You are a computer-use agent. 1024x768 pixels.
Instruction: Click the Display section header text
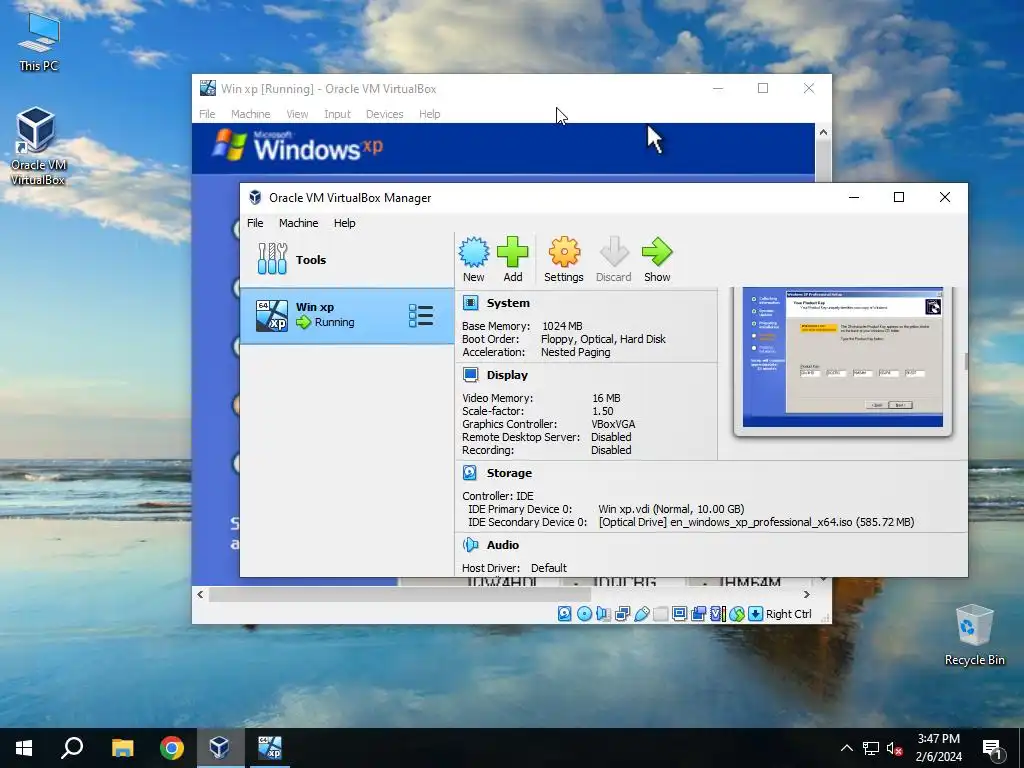tap(507, 374)
